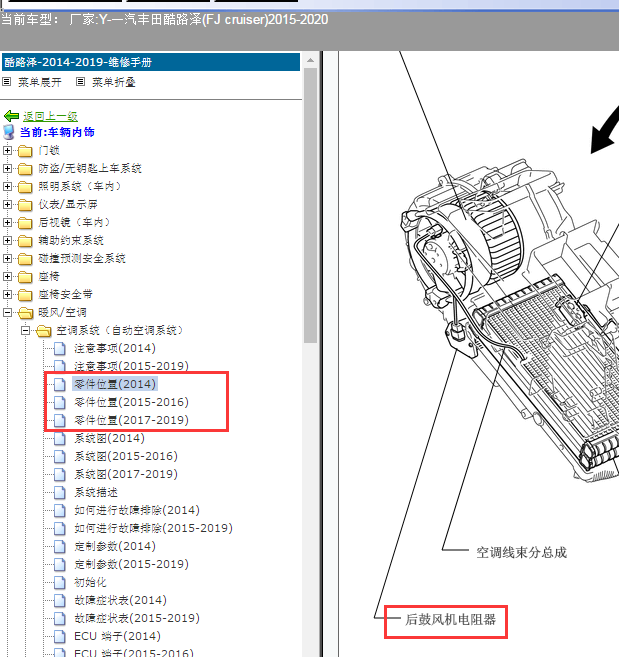Click the page icon beside 定制参数(2014)
This screenshot has width=619, height=657.
[60, 546]
